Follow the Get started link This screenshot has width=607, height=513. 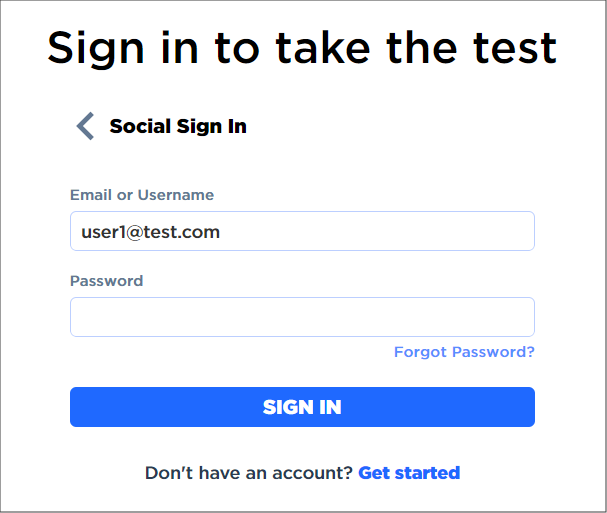(409, 473)
